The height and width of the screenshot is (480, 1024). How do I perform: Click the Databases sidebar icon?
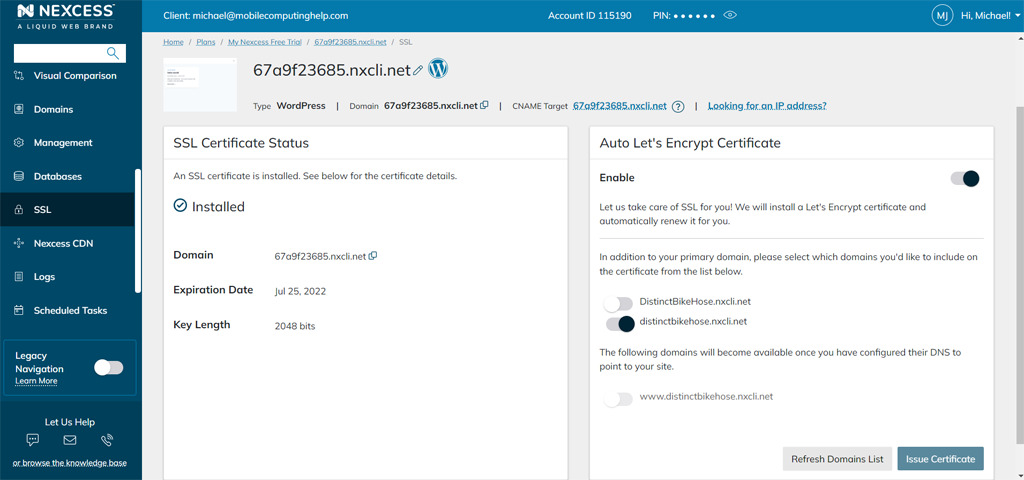pyautogui.click(x=19, y=176)
